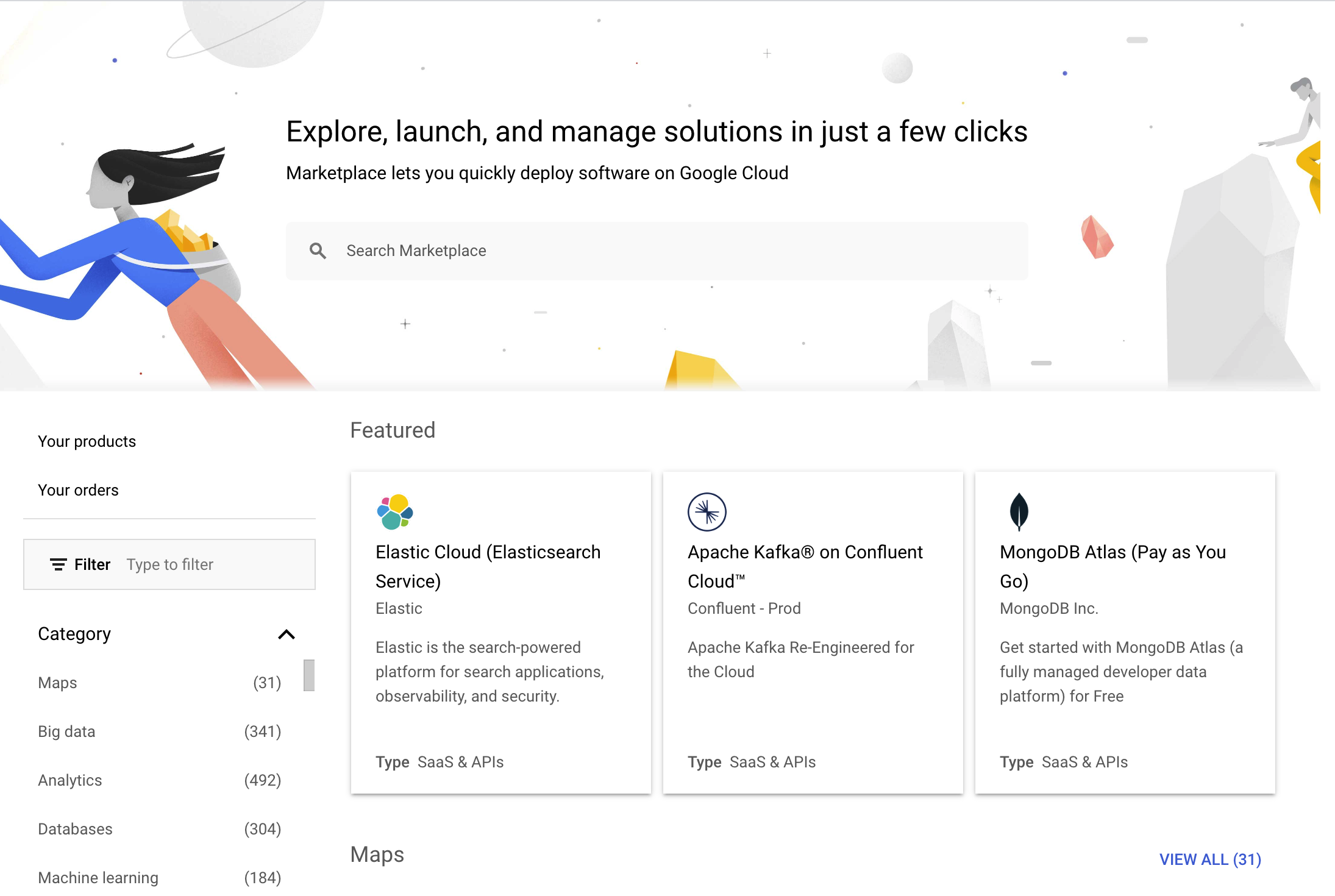Click the Type 'SaaS & APIs' text on the MongoDB card
Screen dimensions: 1335x896
(x=1085, y=762)
